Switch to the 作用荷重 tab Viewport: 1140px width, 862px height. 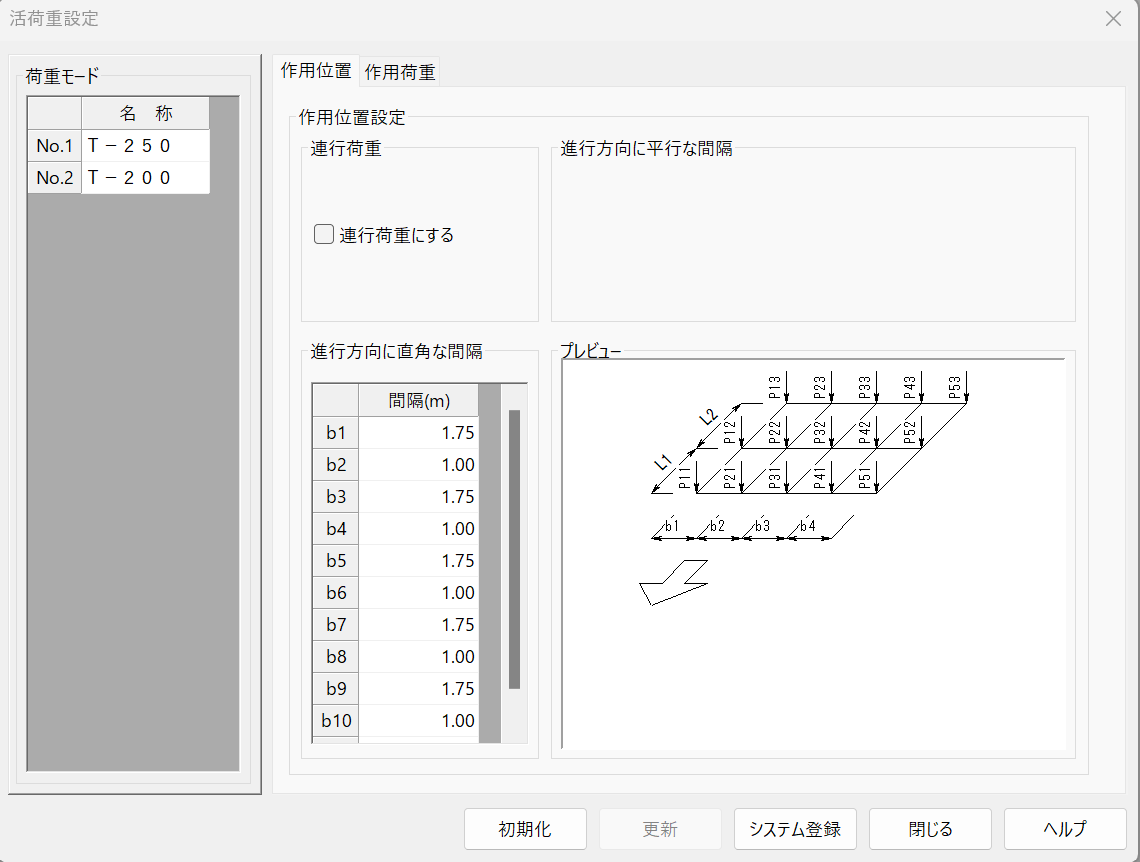coord(400,72)
